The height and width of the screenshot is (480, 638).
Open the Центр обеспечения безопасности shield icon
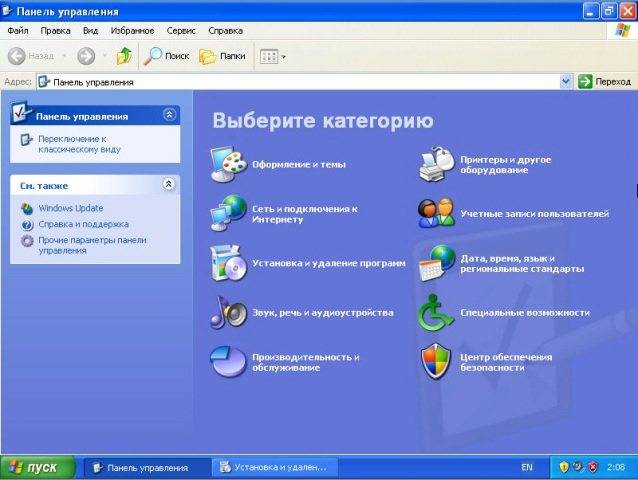tap(436, 361)
